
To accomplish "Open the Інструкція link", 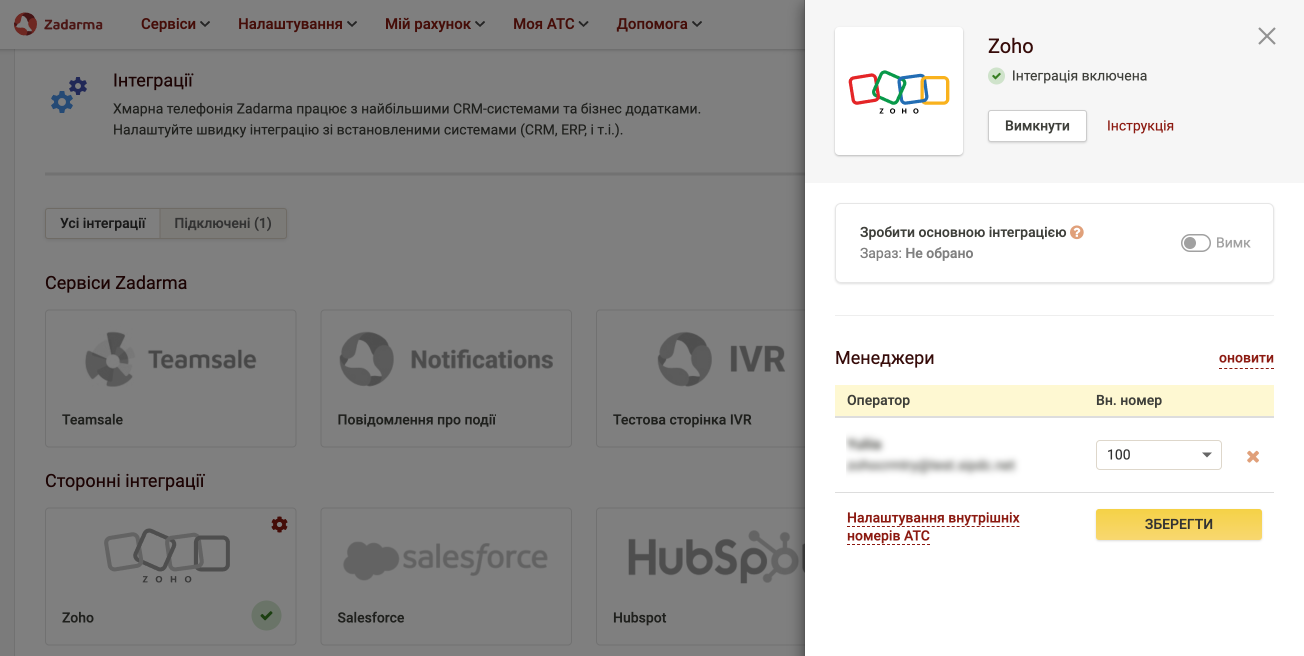I will click(x=1140, y=126).
